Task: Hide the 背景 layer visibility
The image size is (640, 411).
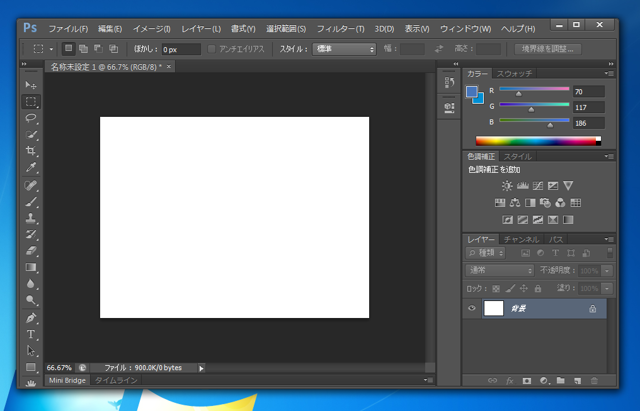Action: pyautogui.click(x=471, y=308)
